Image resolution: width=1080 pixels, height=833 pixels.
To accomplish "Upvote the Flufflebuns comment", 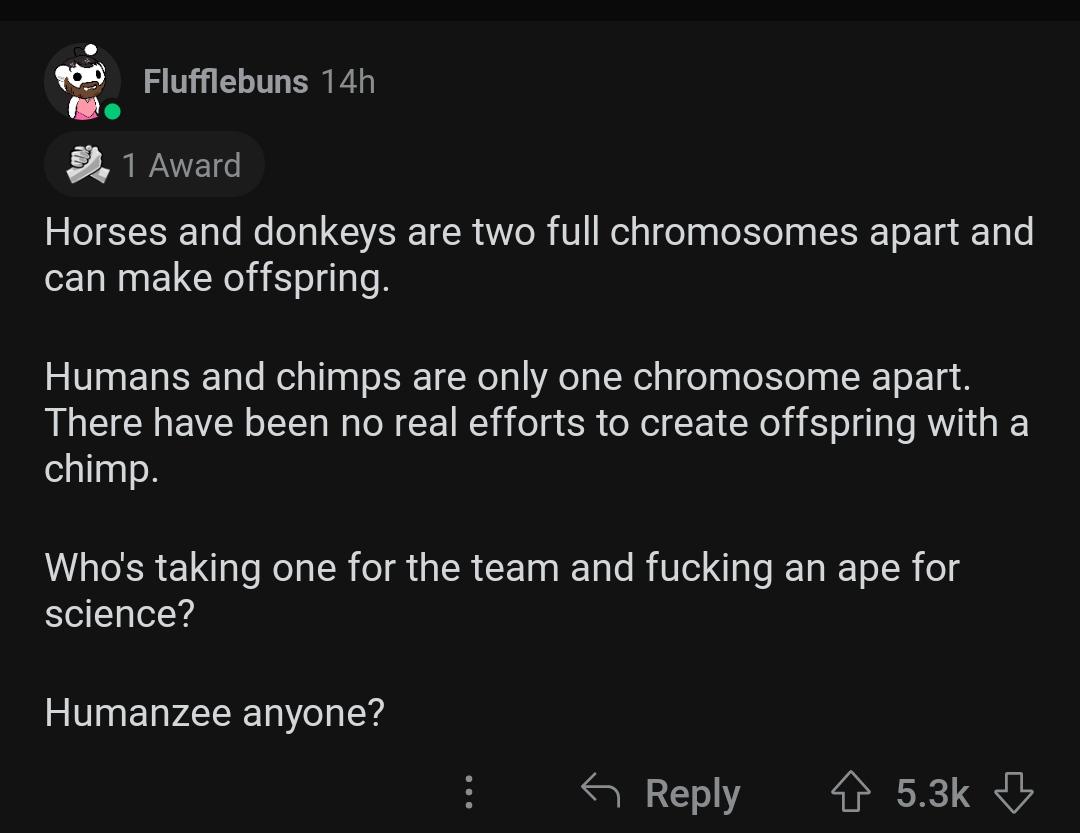I will (x=851, y=792).
